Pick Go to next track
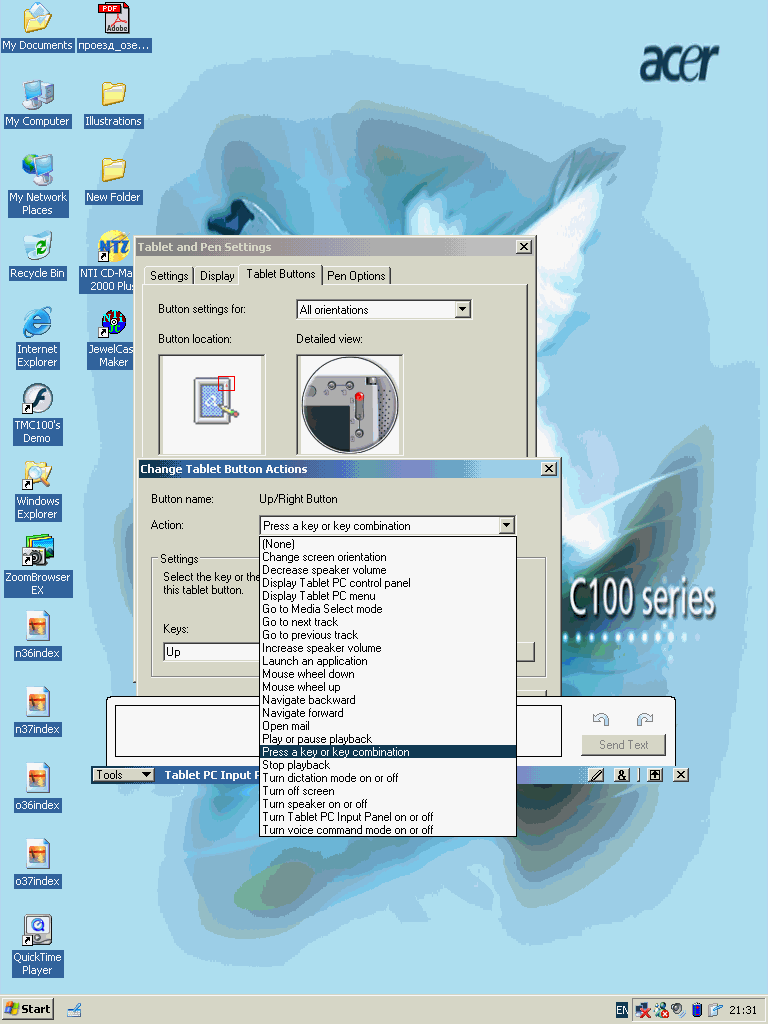 click(x=387, y=622)
